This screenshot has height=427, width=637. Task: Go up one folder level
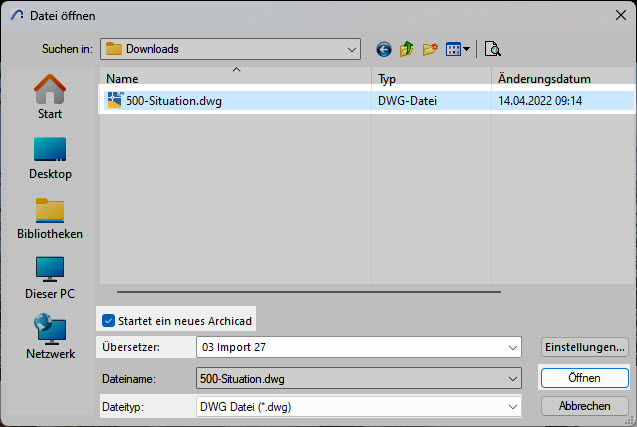406,50
